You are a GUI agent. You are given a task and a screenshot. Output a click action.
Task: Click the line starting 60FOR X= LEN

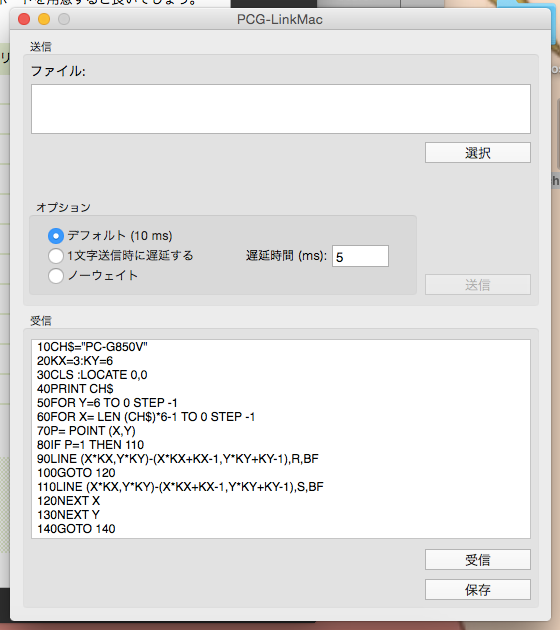pos(146,417)
